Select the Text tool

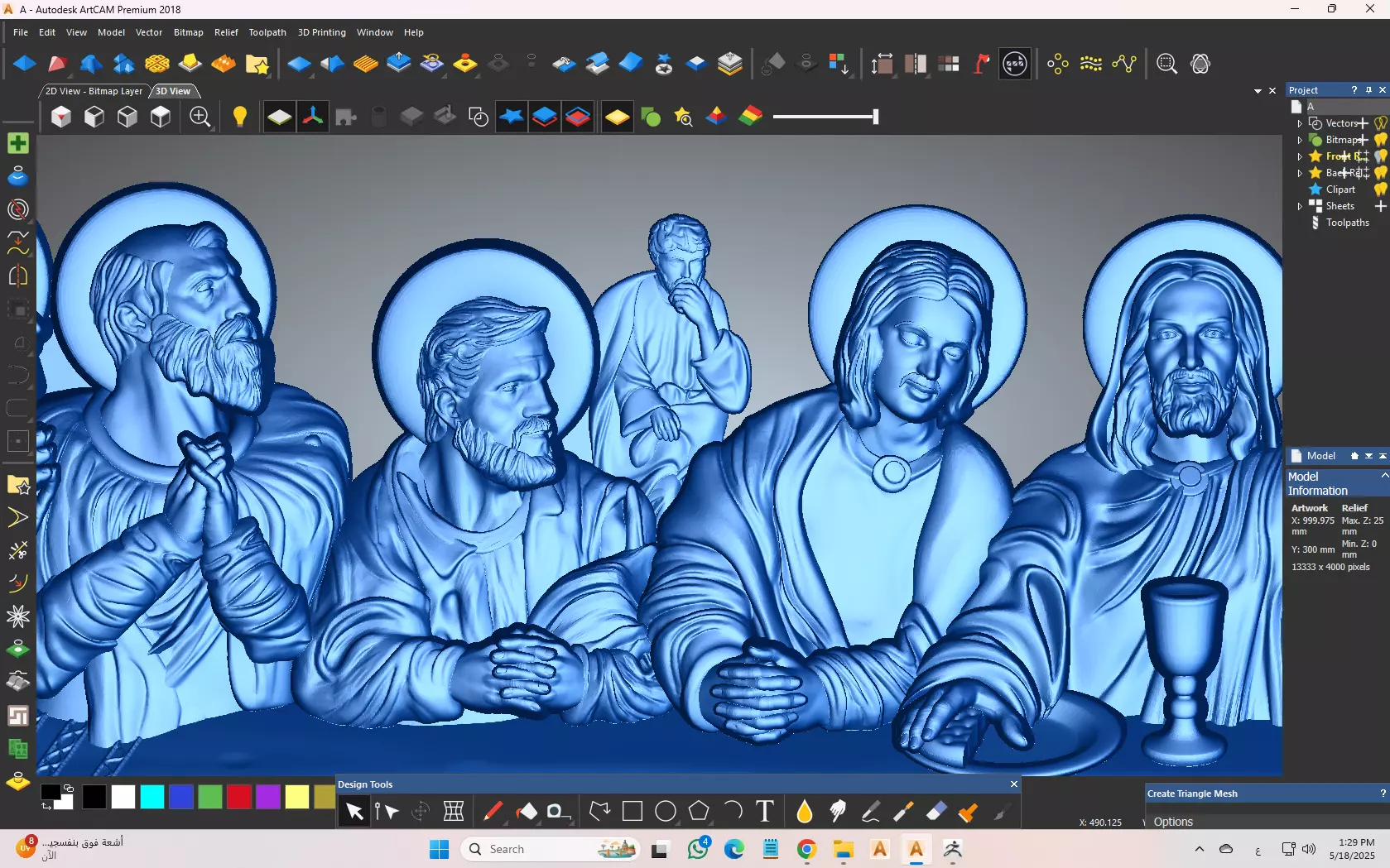tap(765, 812)
